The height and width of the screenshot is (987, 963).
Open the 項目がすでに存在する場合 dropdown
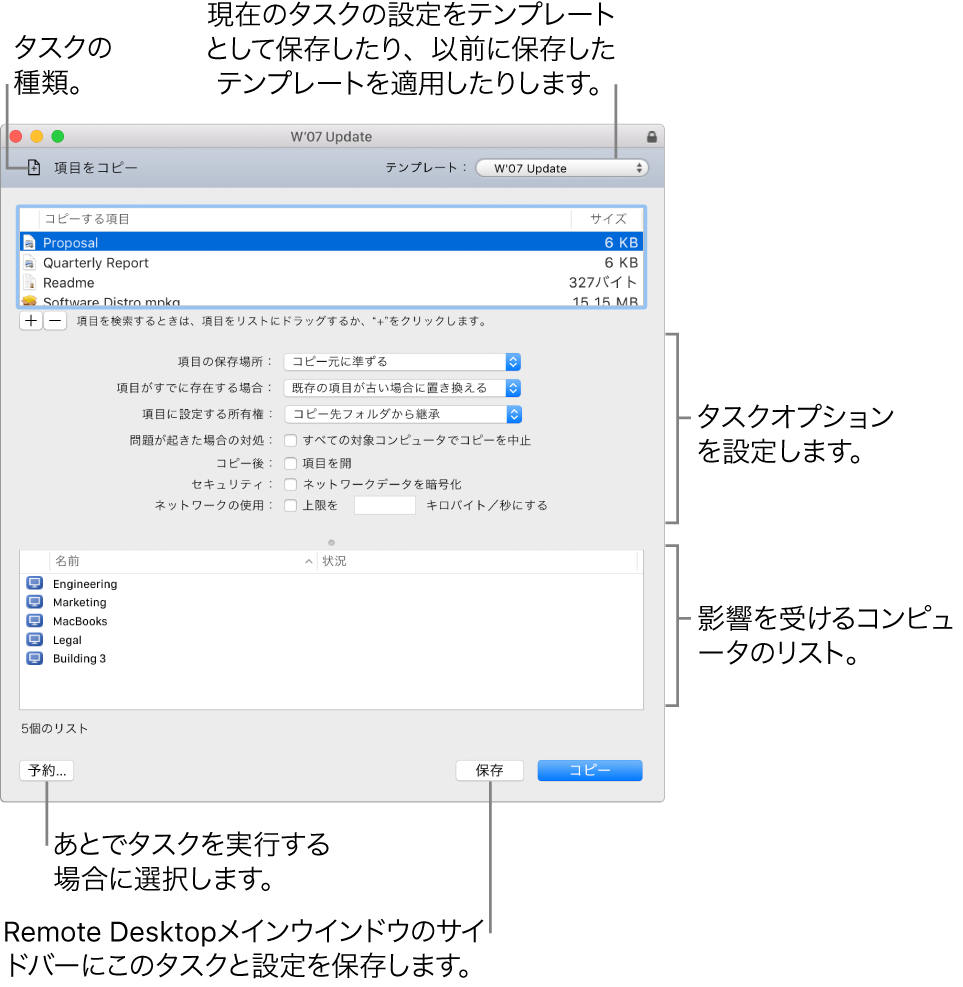point(401,388)
